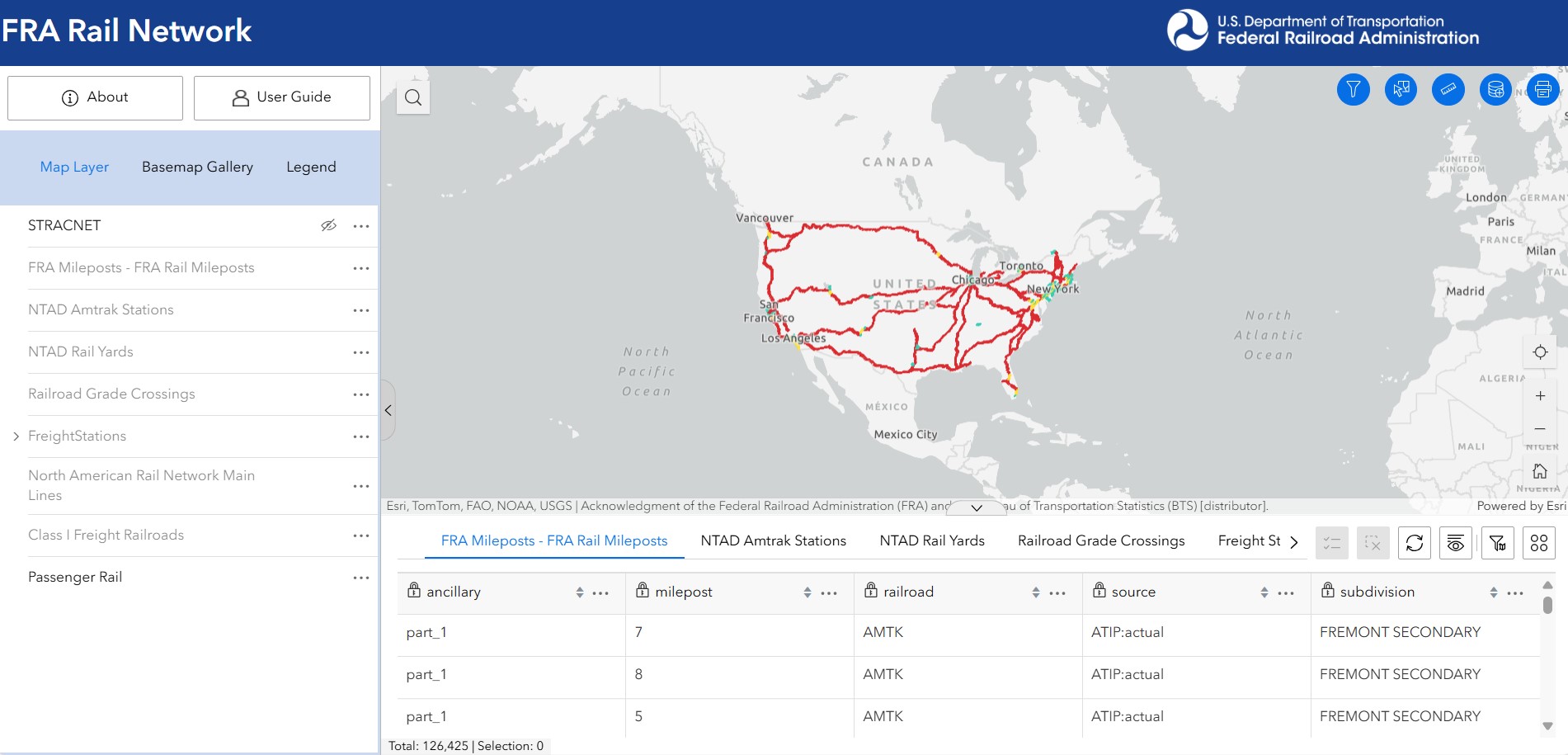Open the map filter tool
Viewport: 1568px width, 755px height.
point(1353,89)
